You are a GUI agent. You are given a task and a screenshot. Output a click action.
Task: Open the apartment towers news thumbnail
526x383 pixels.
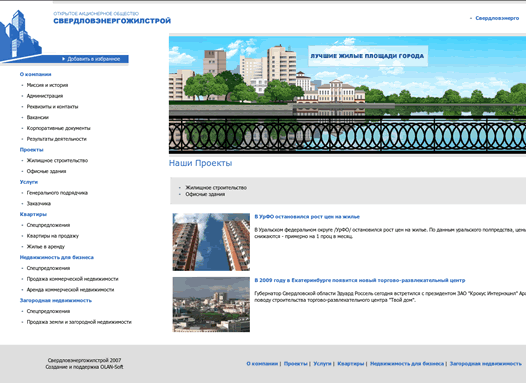(x=211, y=242)
